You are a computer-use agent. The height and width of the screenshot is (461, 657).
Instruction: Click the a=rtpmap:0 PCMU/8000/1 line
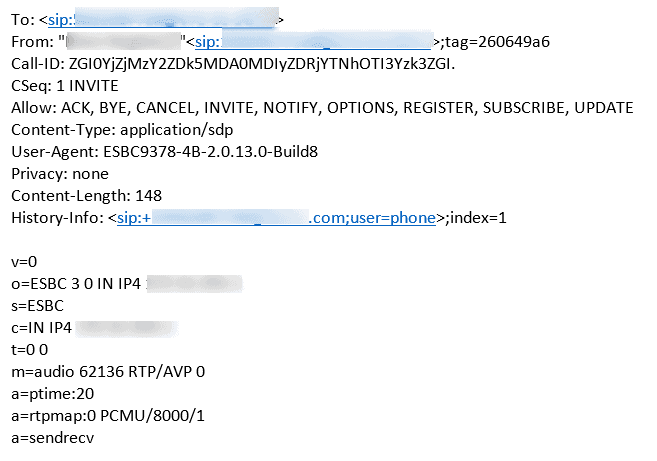tap(108, 416)
